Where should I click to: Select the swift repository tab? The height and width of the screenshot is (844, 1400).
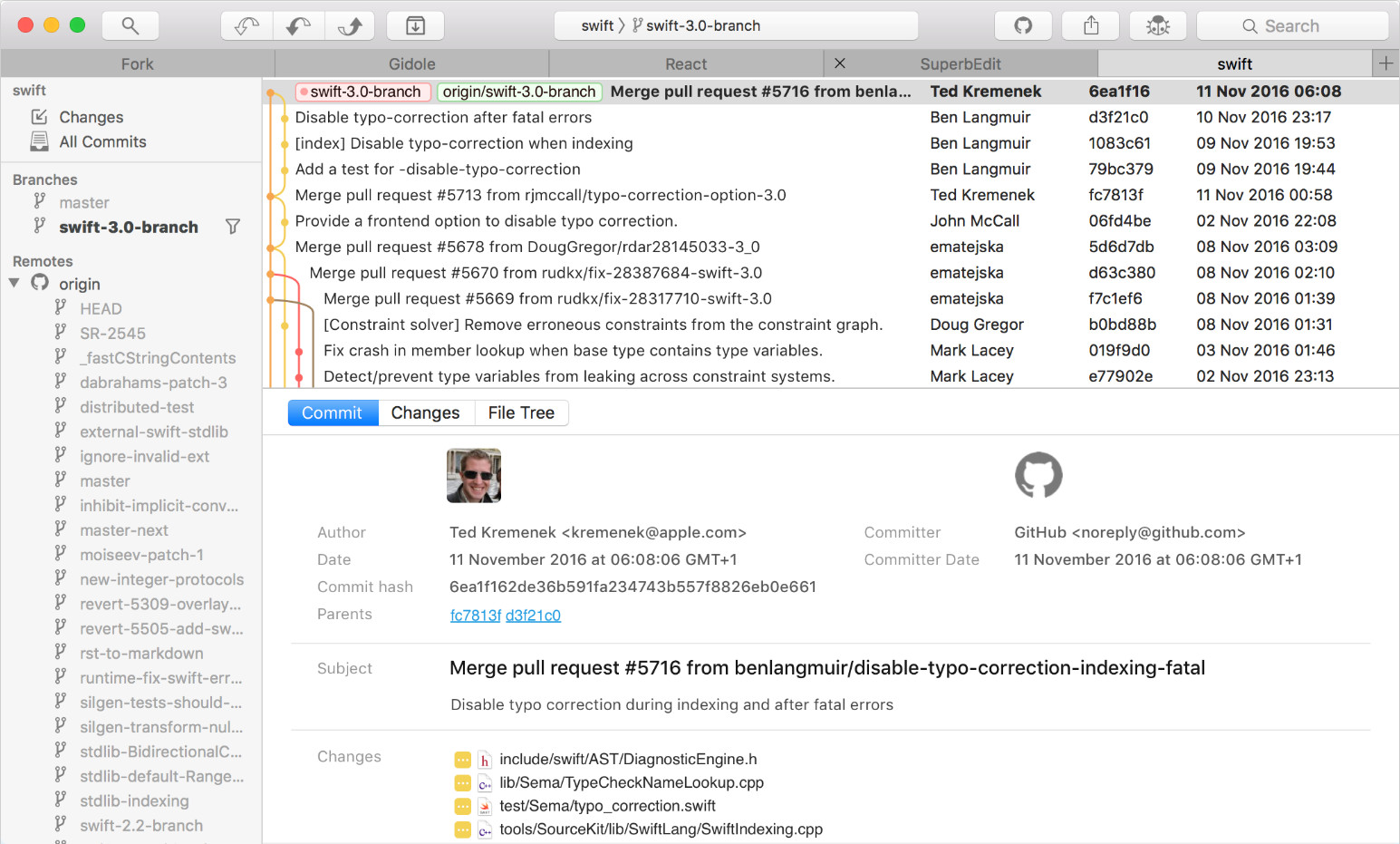click(1235, 63)
